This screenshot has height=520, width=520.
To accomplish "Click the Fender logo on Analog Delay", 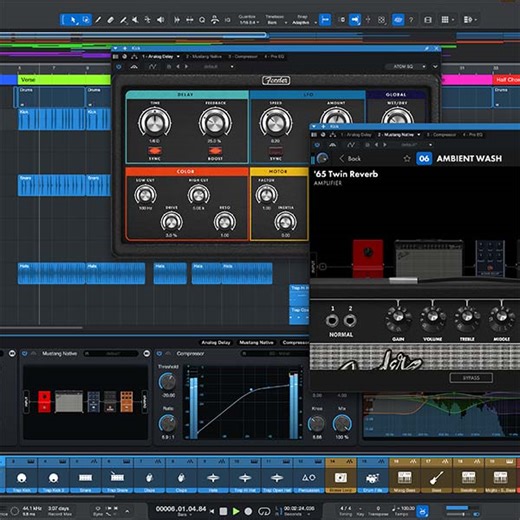I will pyautogui.click(x=276, y=80).
